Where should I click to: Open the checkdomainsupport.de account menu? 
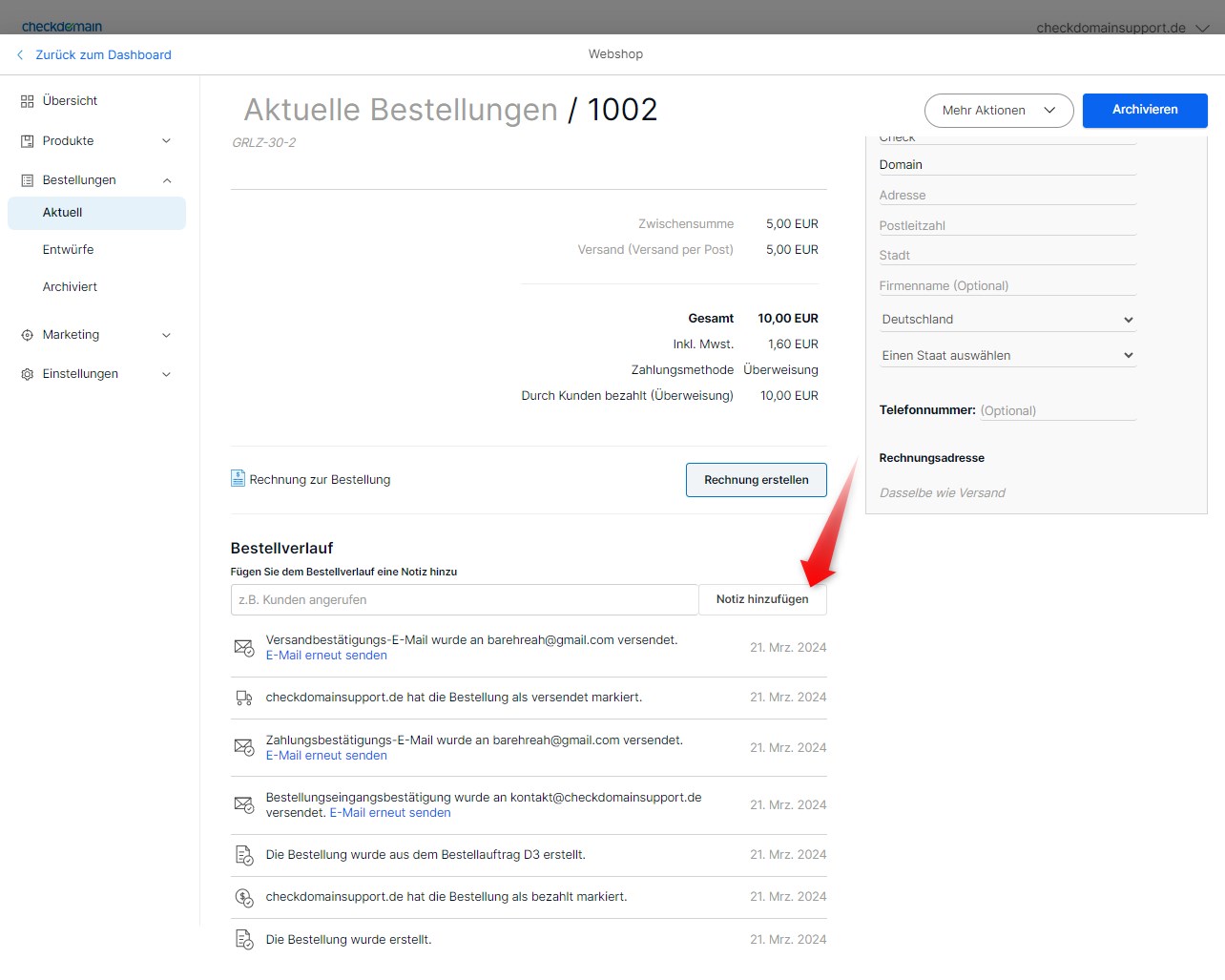tap(1121, 28)
